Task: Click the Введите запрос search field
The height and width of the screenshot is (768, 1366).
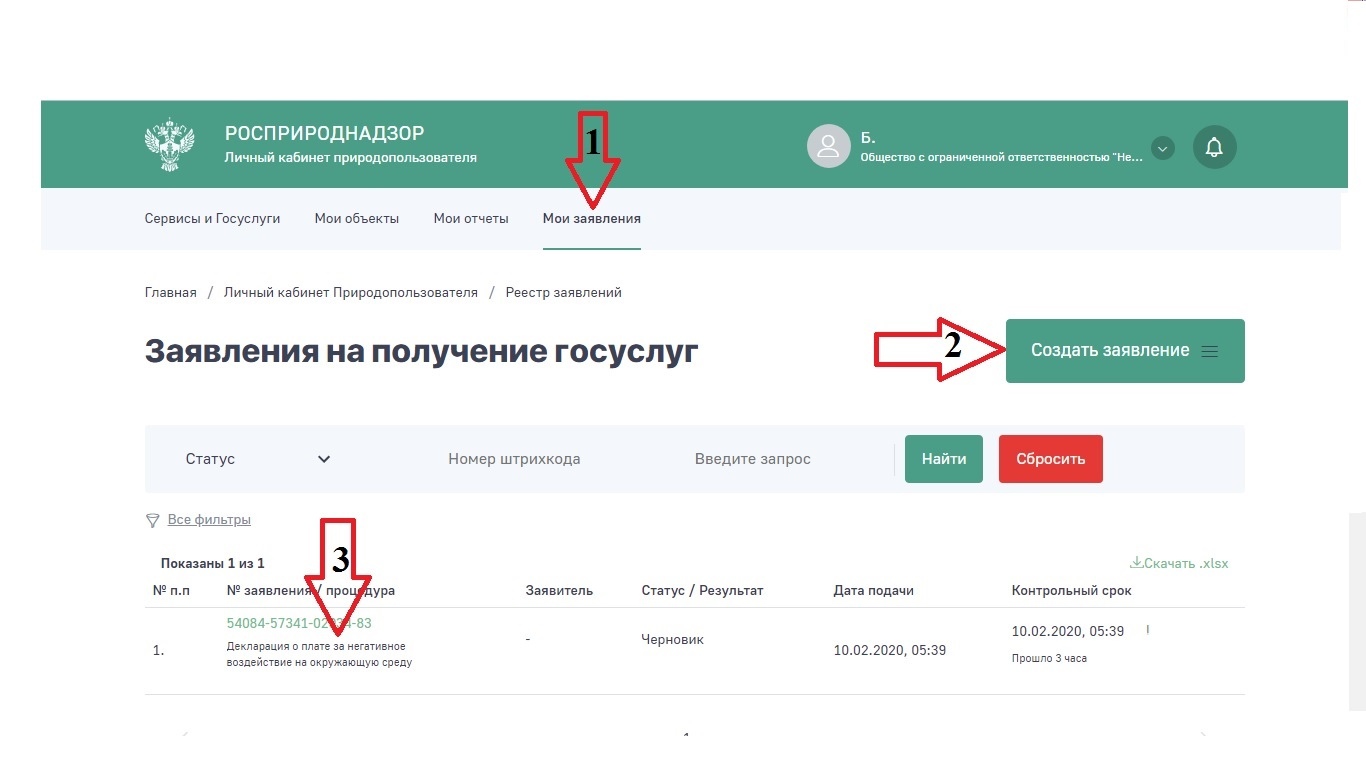Action: click(752, 459)
